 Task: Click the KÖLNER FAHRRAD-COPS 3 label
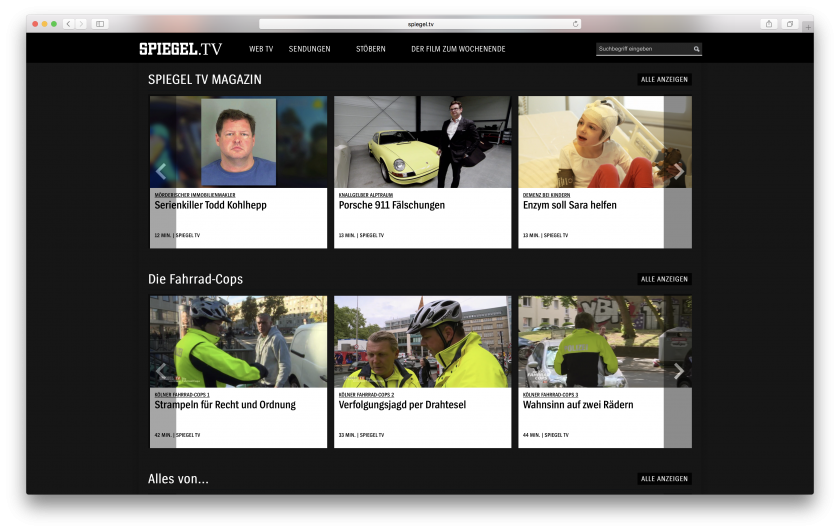[551, 395]
